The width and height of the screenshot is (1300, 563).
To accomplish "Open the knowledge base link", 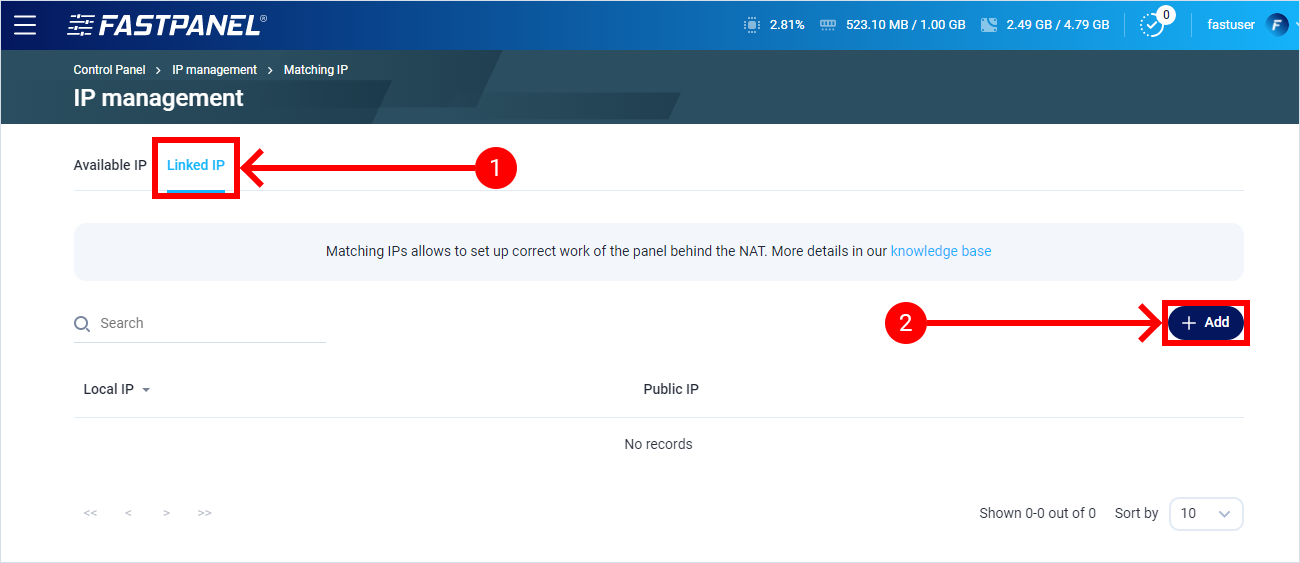I will click(941, 251).
